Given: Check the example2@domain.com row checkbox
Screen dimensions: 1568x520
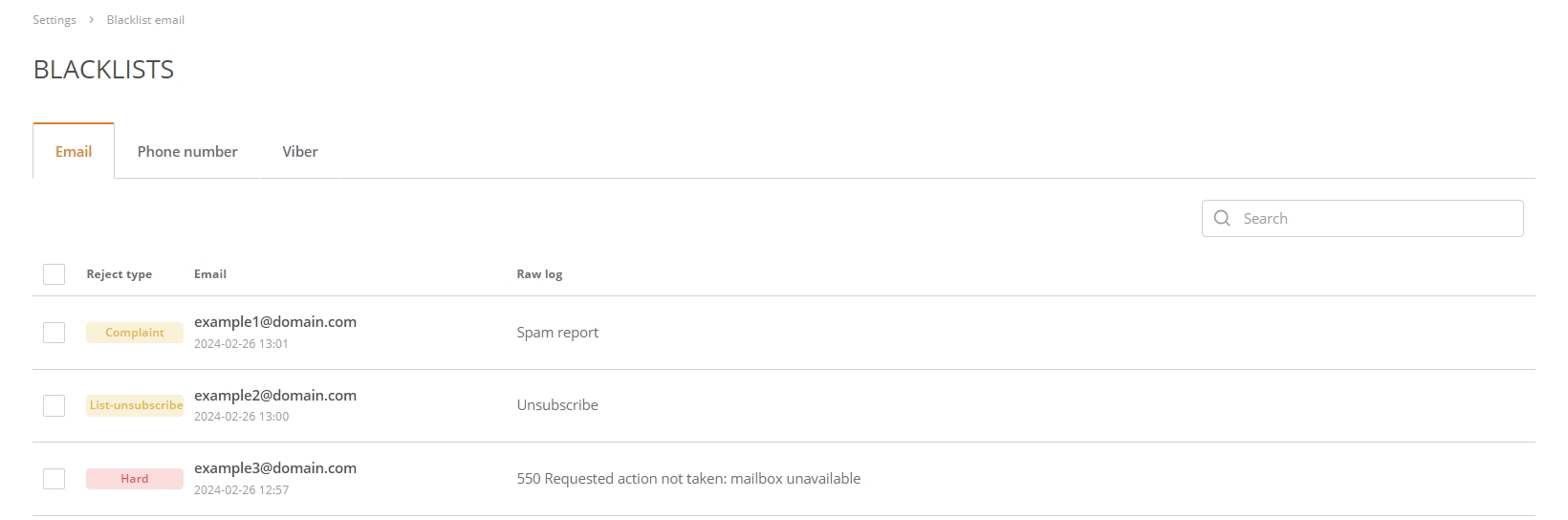Looking at the screenshot, I should 54,405.
